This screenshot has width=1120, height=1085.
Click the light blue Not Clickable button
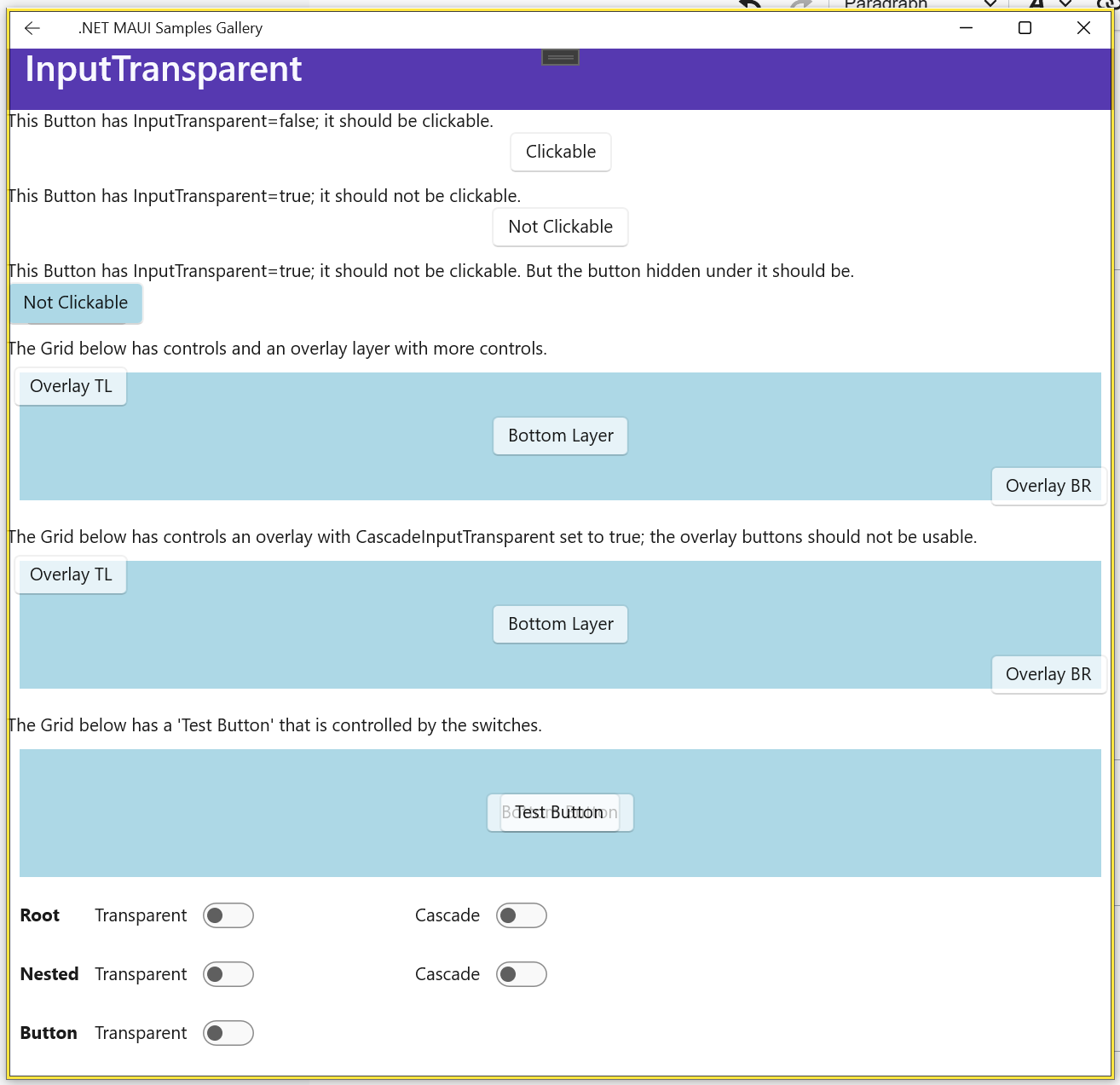[x=76, y=303]
